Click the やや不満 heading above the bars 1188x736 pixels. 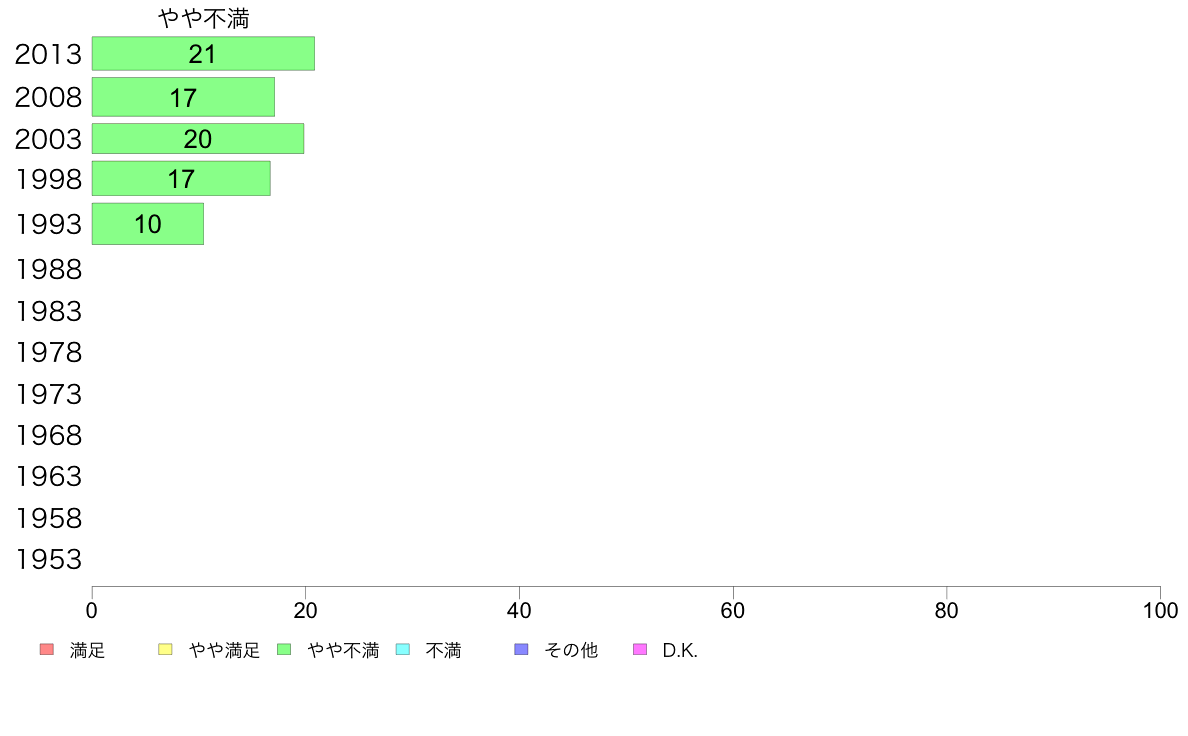point(204,19)
